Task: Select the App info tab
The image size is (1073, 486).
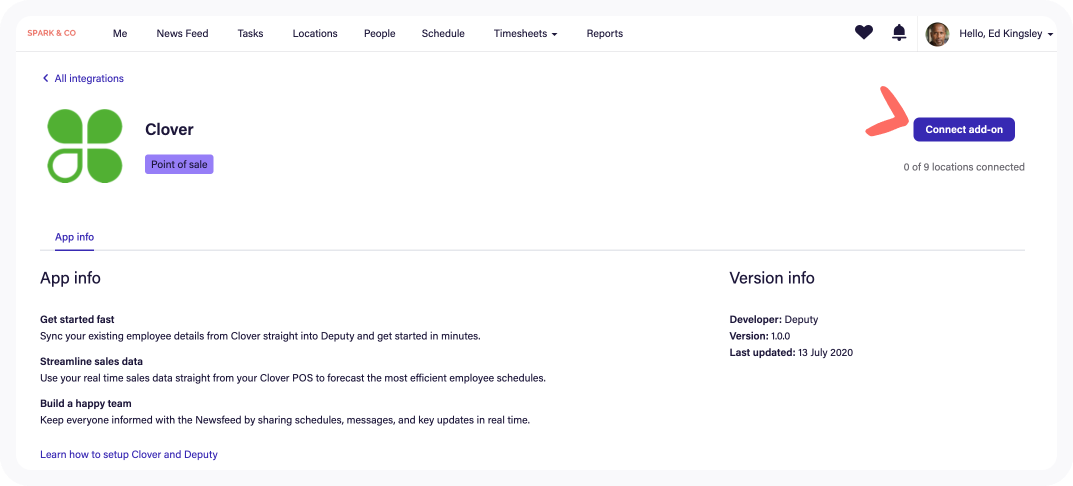Action: [75, 238]
